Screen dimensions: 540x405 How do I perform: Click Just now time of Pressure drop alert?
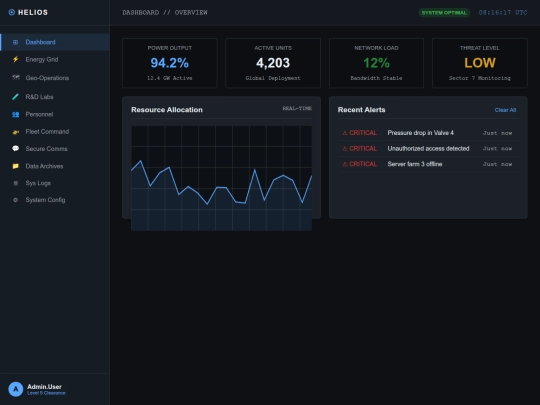point(497,133)
